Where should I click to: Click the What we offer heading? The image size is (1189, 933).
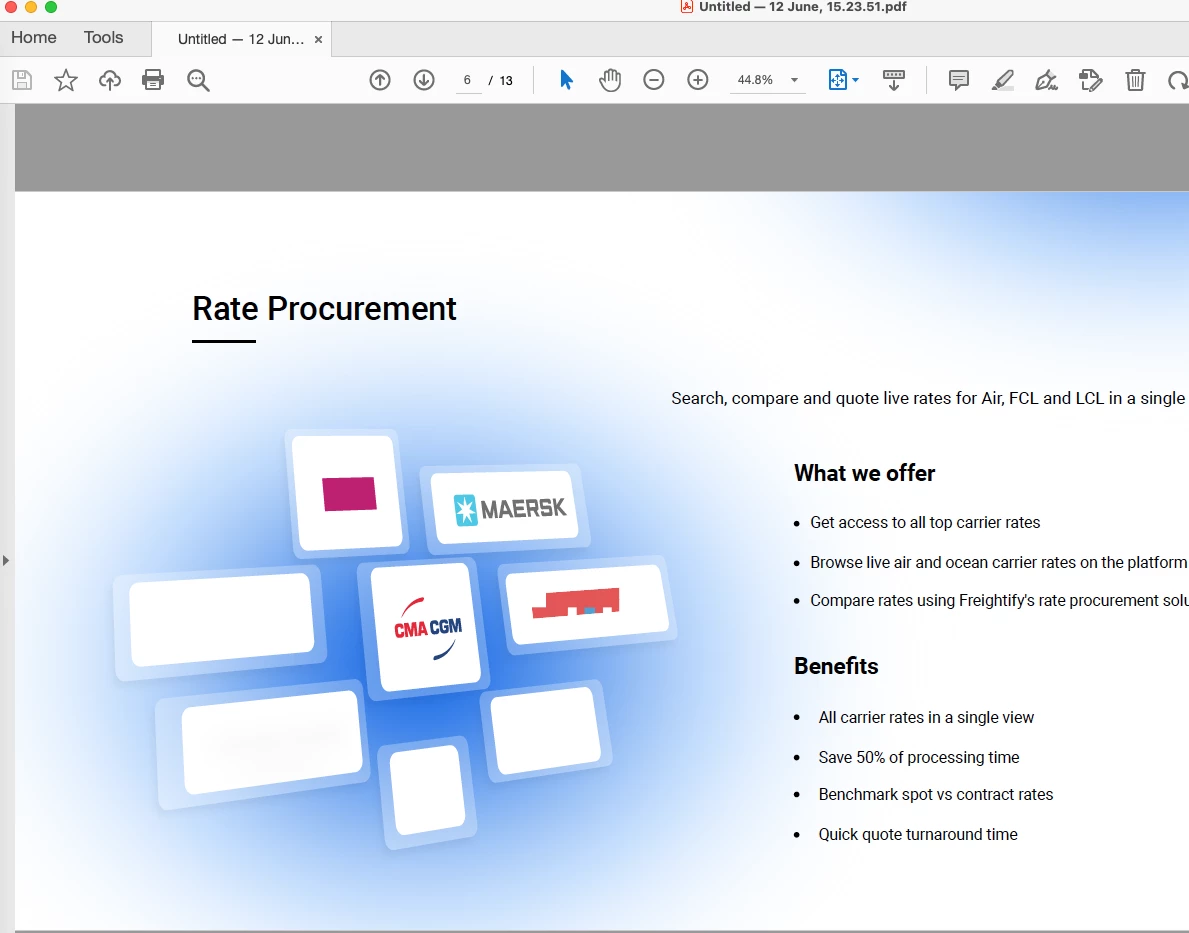[x=864, y=473]
